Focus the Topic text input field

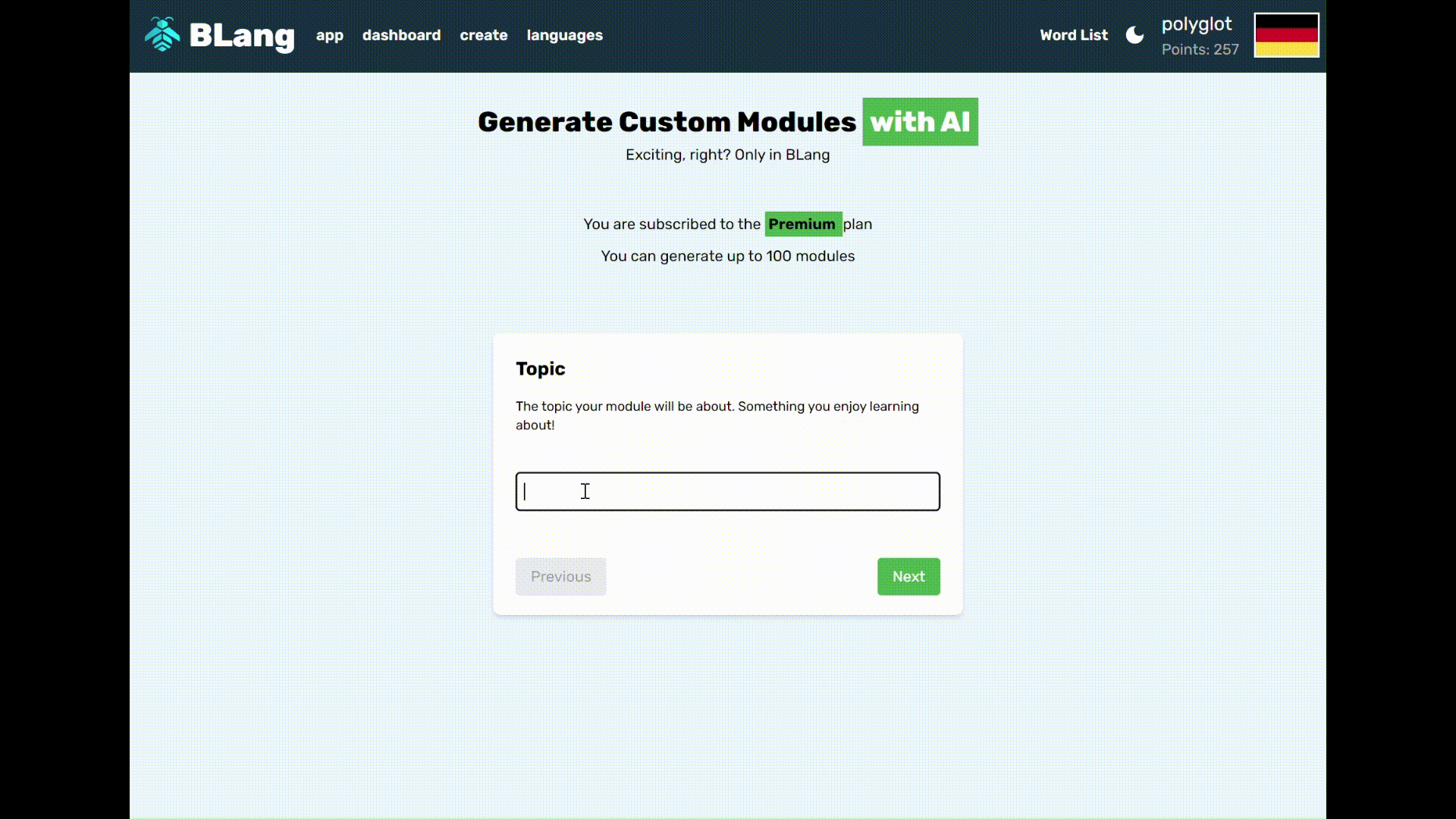[x=727, y=491]
